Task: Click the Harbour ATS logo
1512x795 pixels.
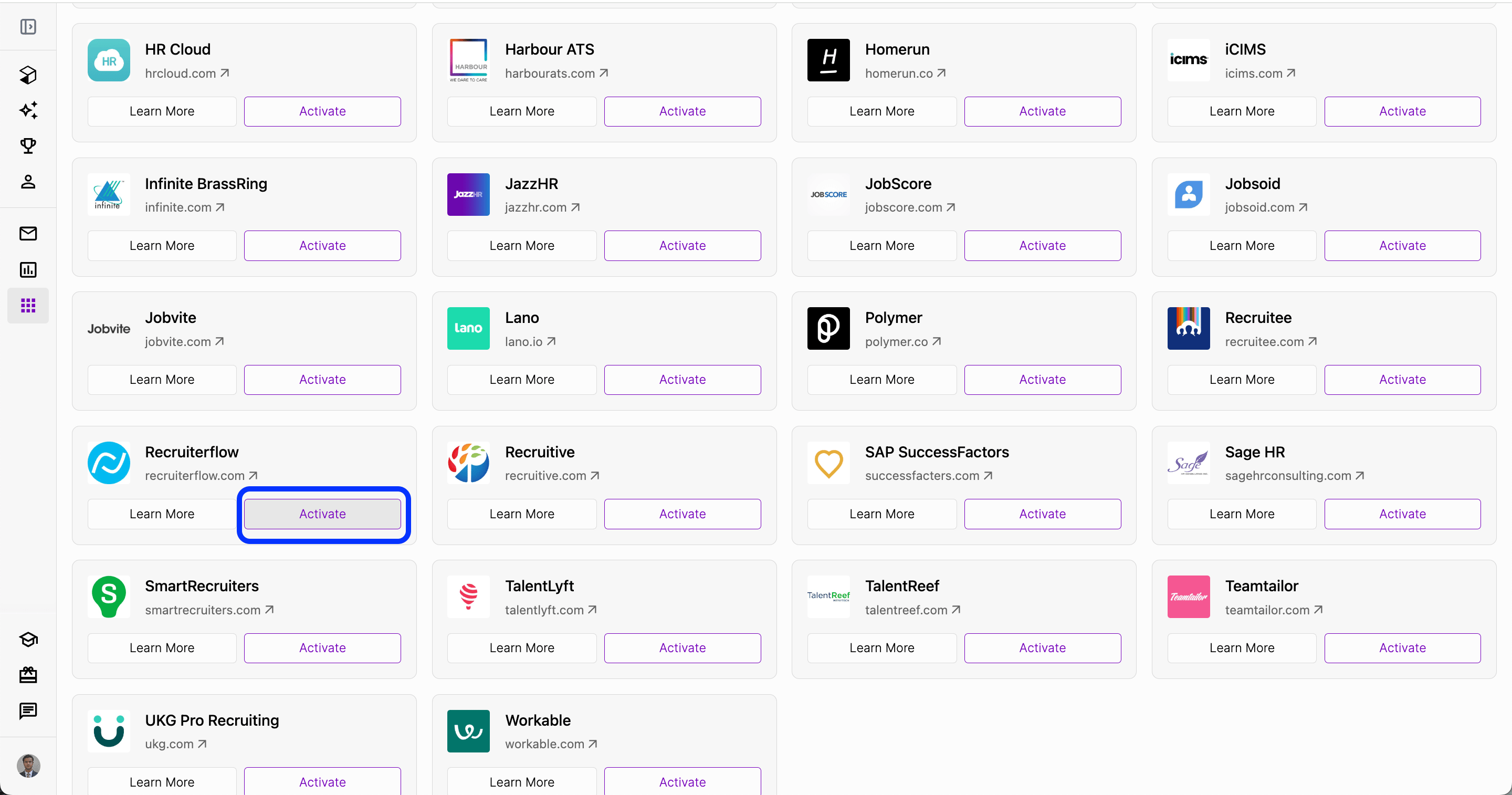Action: pos(468,60)
